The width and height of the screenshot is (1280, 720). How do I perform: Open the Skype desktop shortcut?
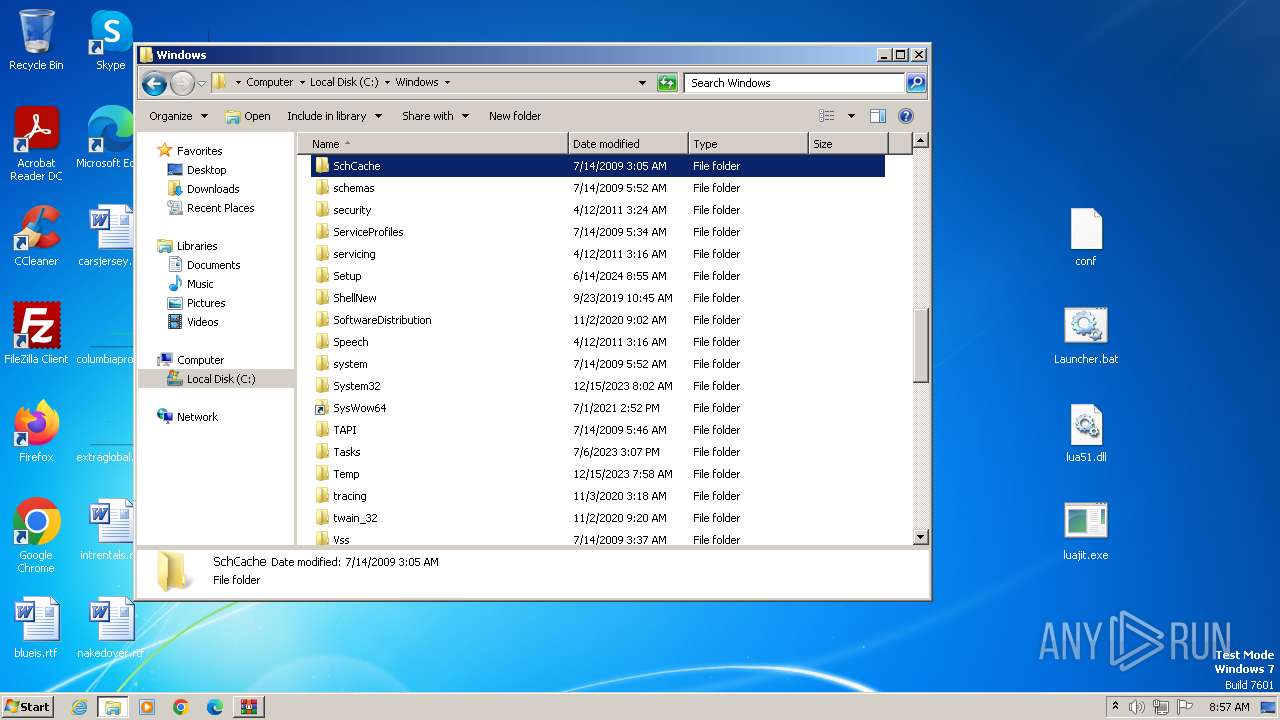pyautogui.click(x=111, y=40)
